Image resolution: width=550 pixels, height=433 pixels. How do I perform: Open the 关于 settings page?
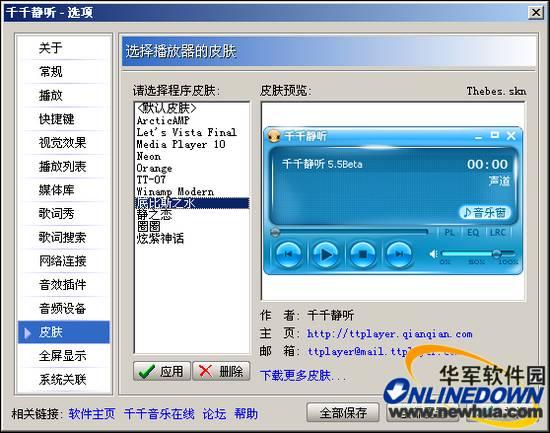coord(63,48)
